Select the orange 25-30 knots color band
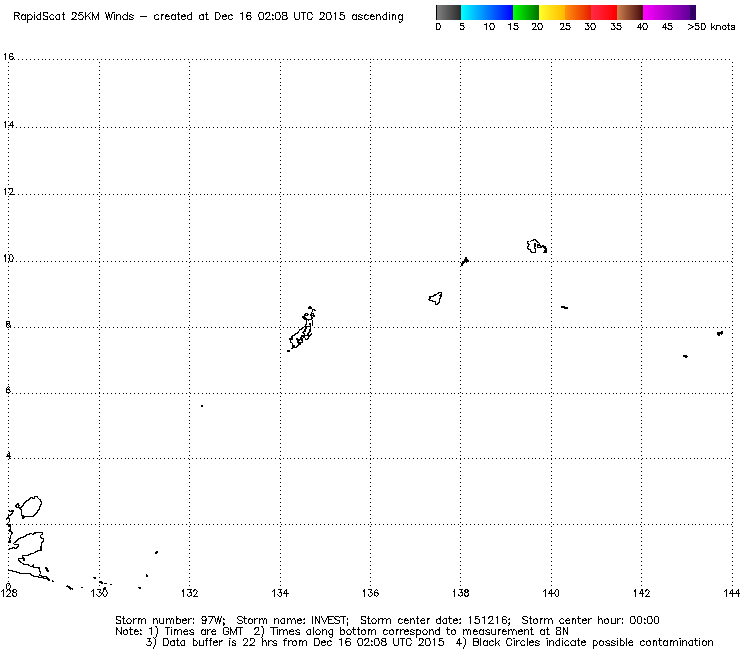This screenshot has height=650, width=740. 578,12
